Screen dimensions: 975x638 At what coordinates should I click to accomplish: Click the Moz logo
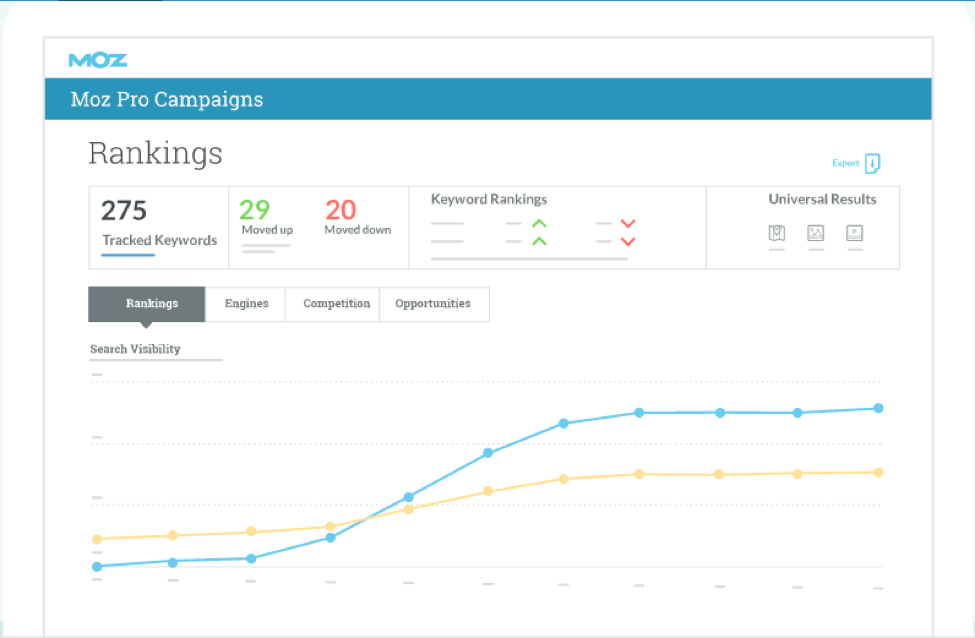pos(96,59)
